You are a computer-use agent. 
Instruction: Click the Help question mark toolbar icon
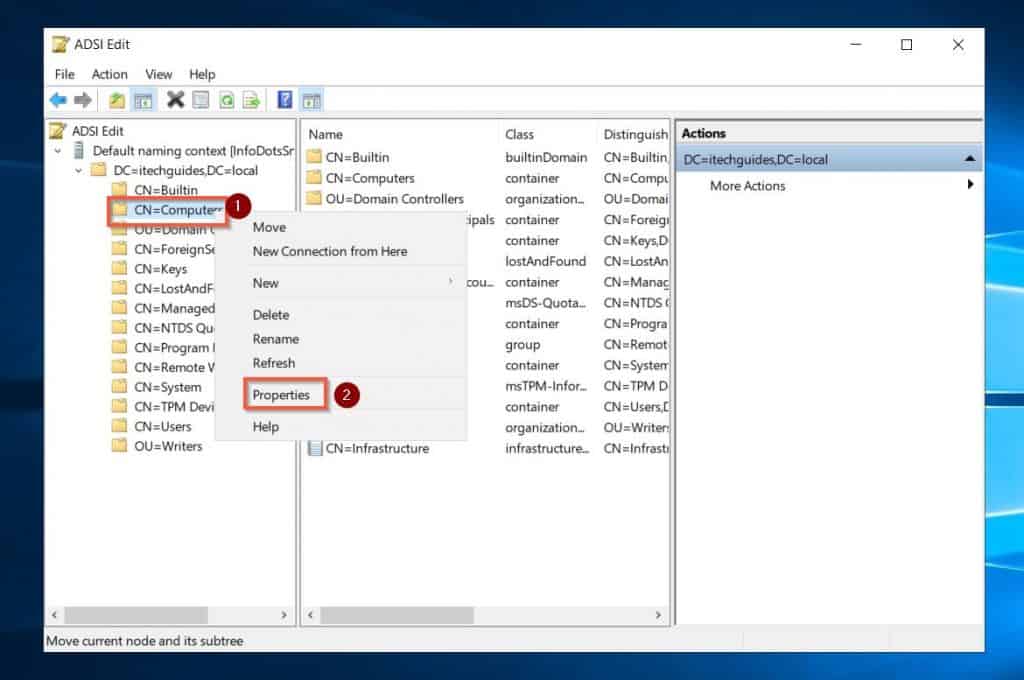285,99
